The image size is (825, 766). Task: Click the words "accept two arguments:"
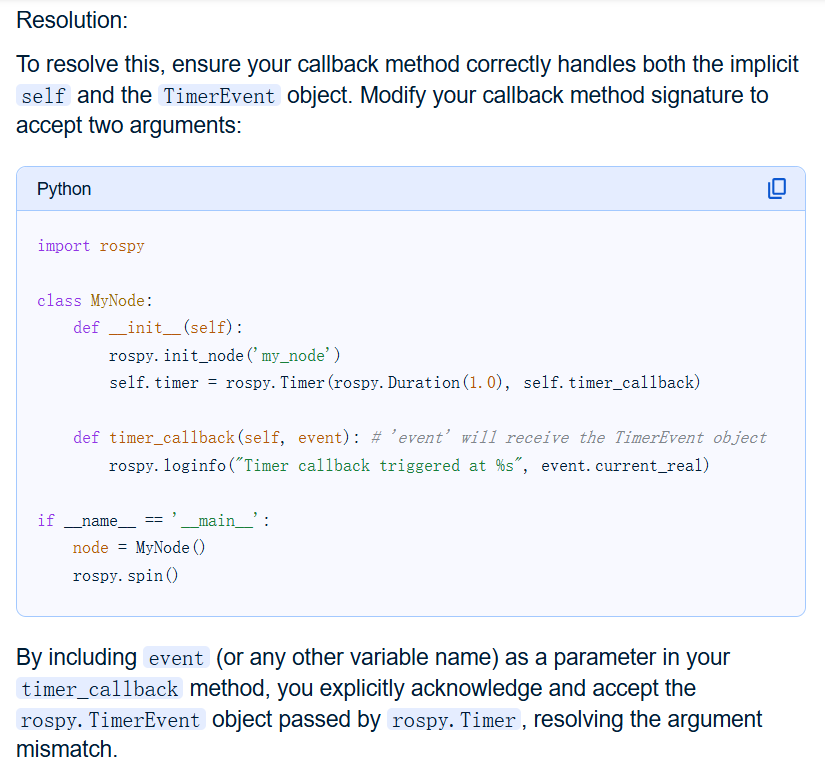[x=129, y=126]
